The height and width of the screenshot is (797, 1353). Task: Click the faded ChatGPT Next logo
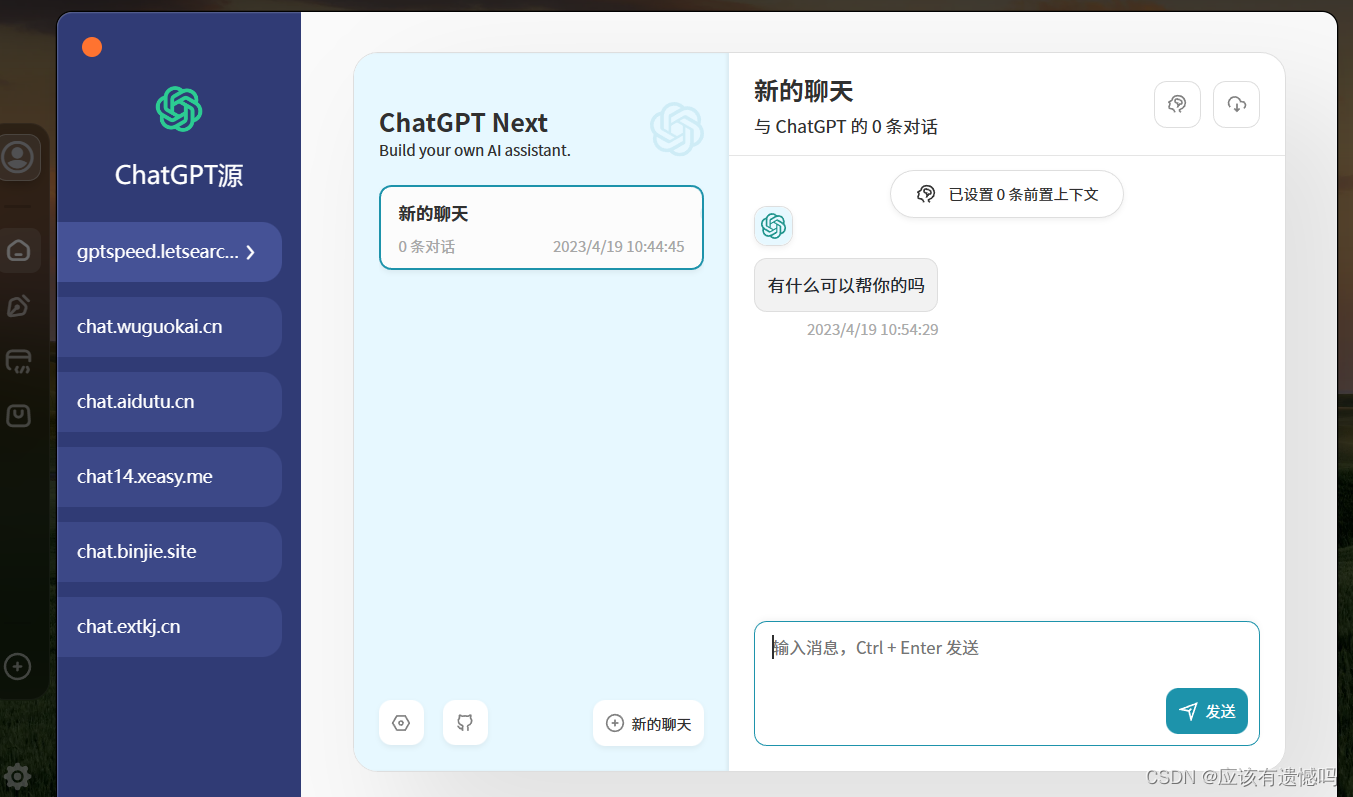tap(677, 129)
